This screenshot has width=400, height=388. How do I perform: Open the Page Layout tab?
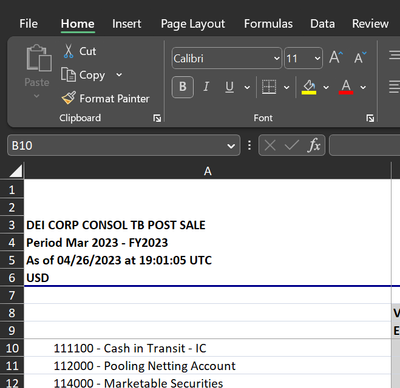193,24
